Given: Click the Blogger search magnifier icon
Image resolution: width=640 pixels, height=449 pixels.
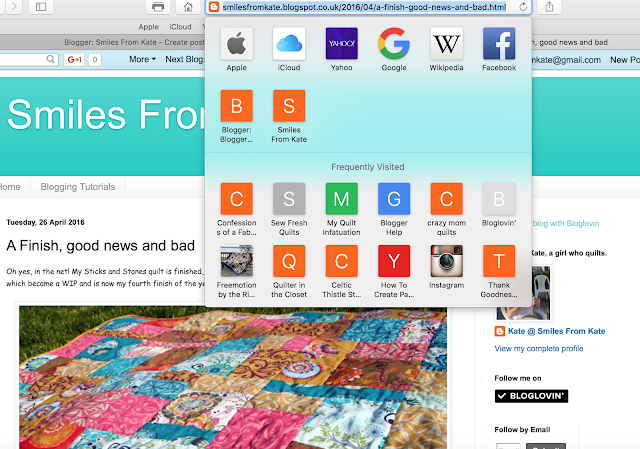Looking at the screenshot, I should click(50, 59).
